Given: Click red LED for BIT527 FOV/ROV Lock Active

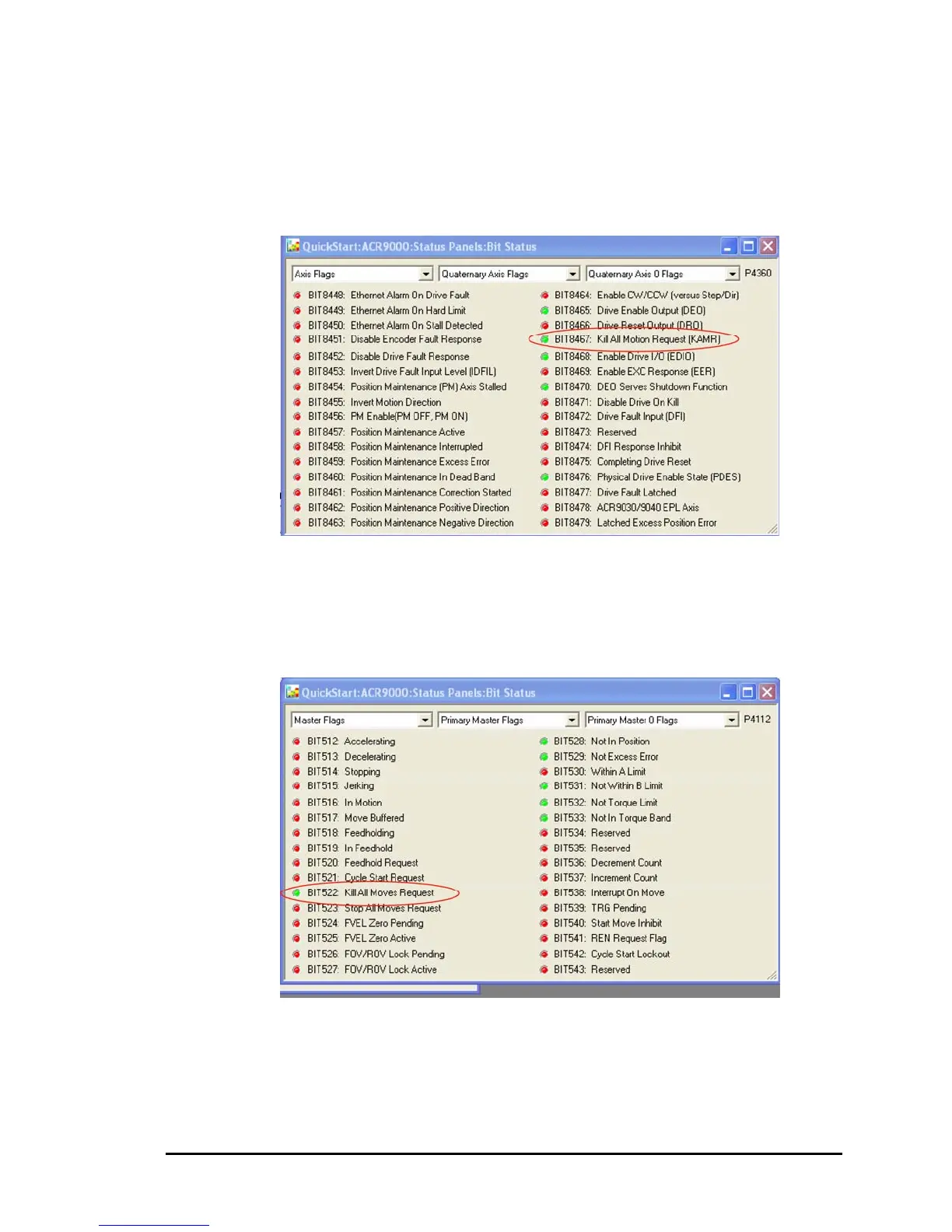Looking at the screenshot, I should 296,969.
